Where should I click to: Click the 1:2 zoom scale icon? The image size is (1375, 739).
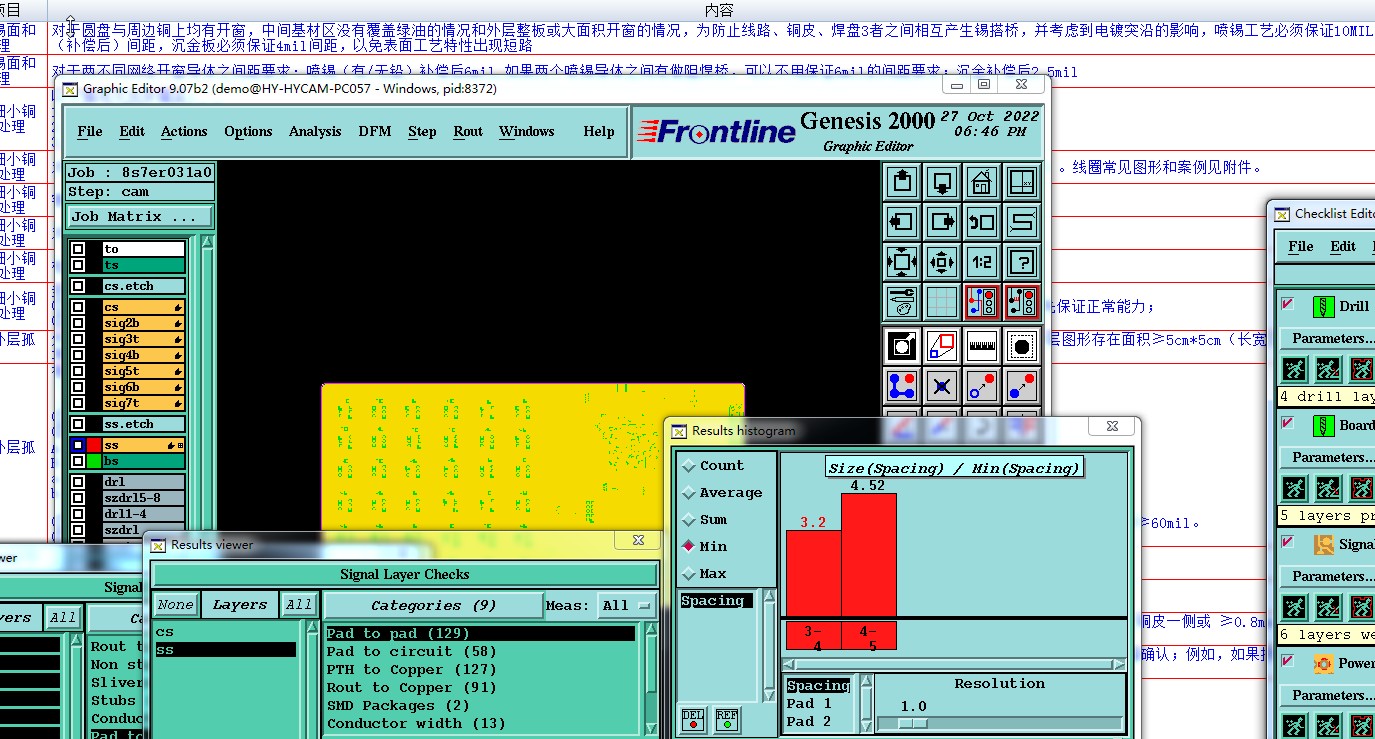pos(981,262)
